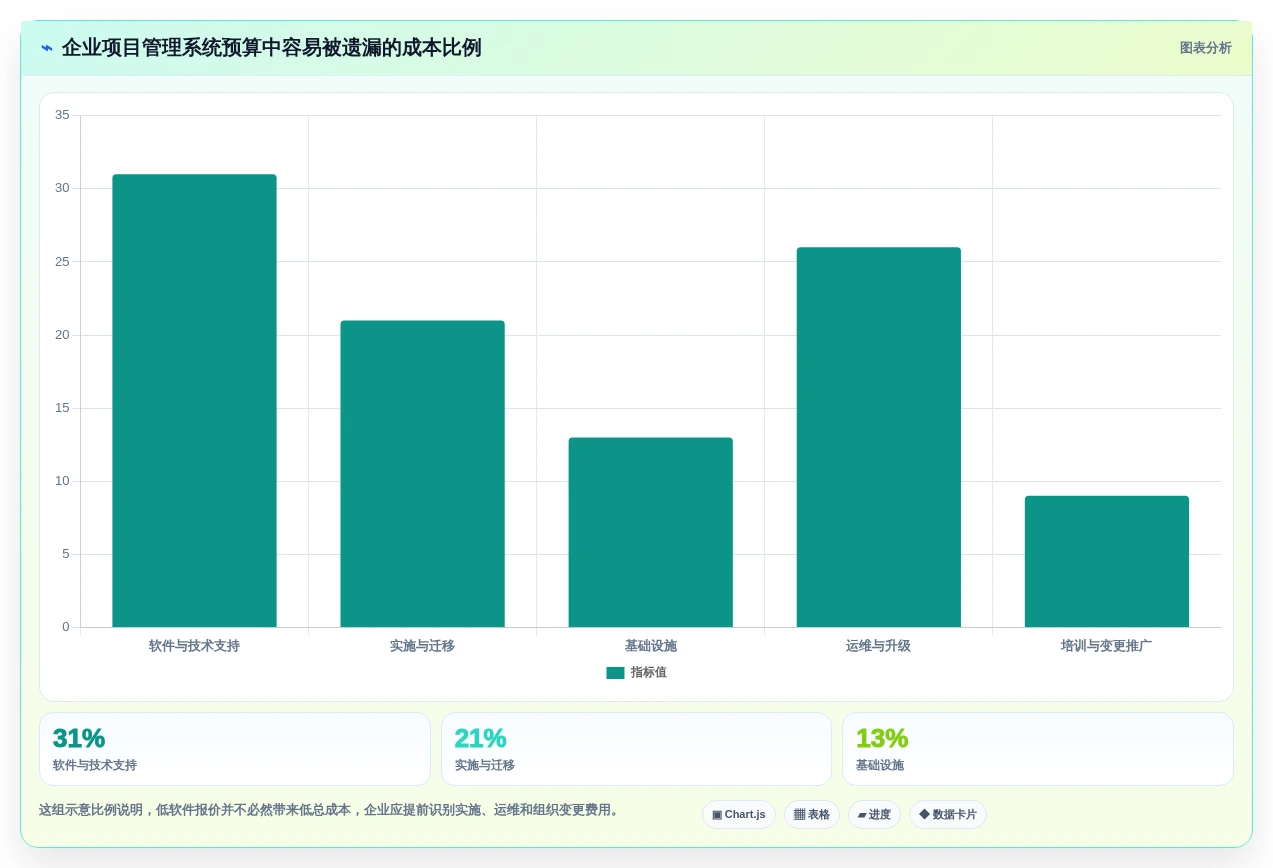Click the chart title 企业项目管理系统预算中容易被遗漏的成本比例
Image resolution: width=1273 pixels, height=868 pixels.
coord(271,48)
